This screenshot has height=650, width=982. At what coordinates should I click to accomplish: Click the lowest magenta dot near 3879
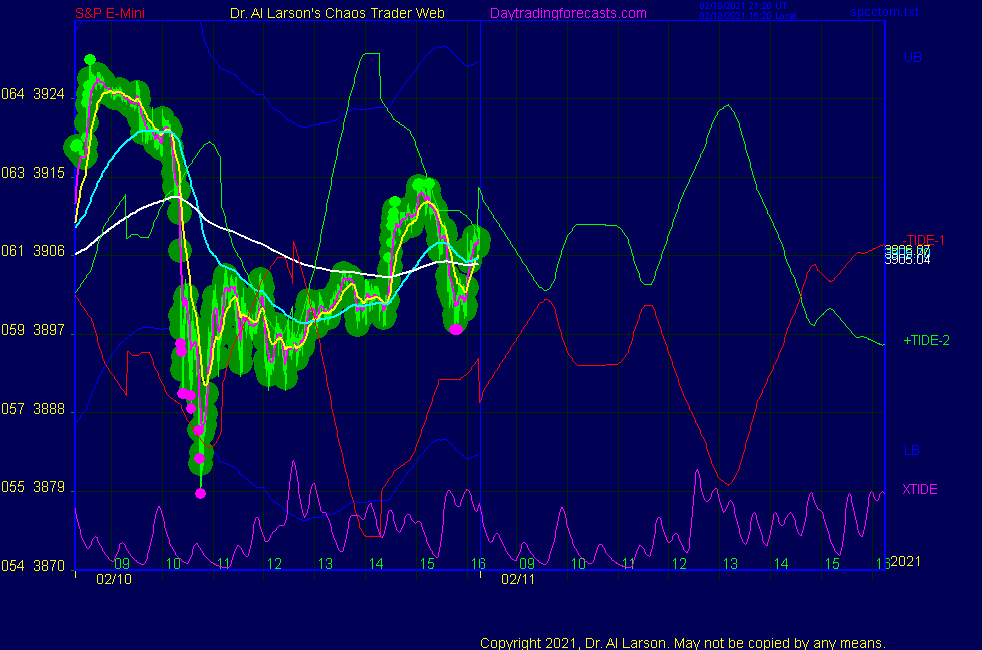click(x=200, y=493)
